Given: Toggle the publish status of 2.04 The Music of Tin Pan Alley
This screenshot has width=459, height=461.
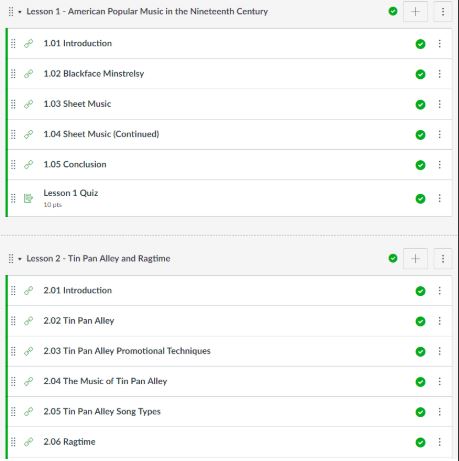Looking at the screenshot, I should coord(420,382).
